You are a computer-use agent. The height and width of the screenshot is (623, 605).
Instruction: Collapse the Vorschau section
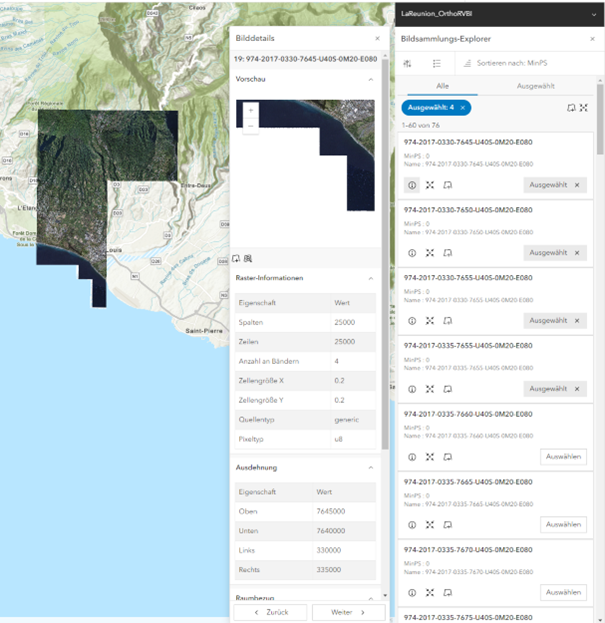pos(371,79)
